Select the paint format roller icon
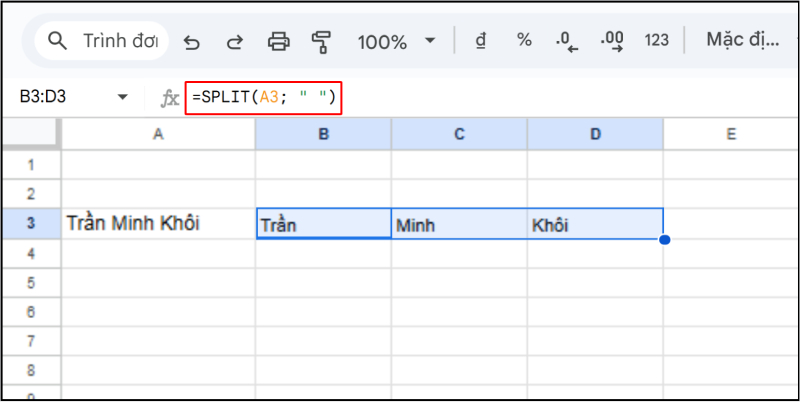Image resolution: width=800 pixels, height=402 pixels. [321, 42]
